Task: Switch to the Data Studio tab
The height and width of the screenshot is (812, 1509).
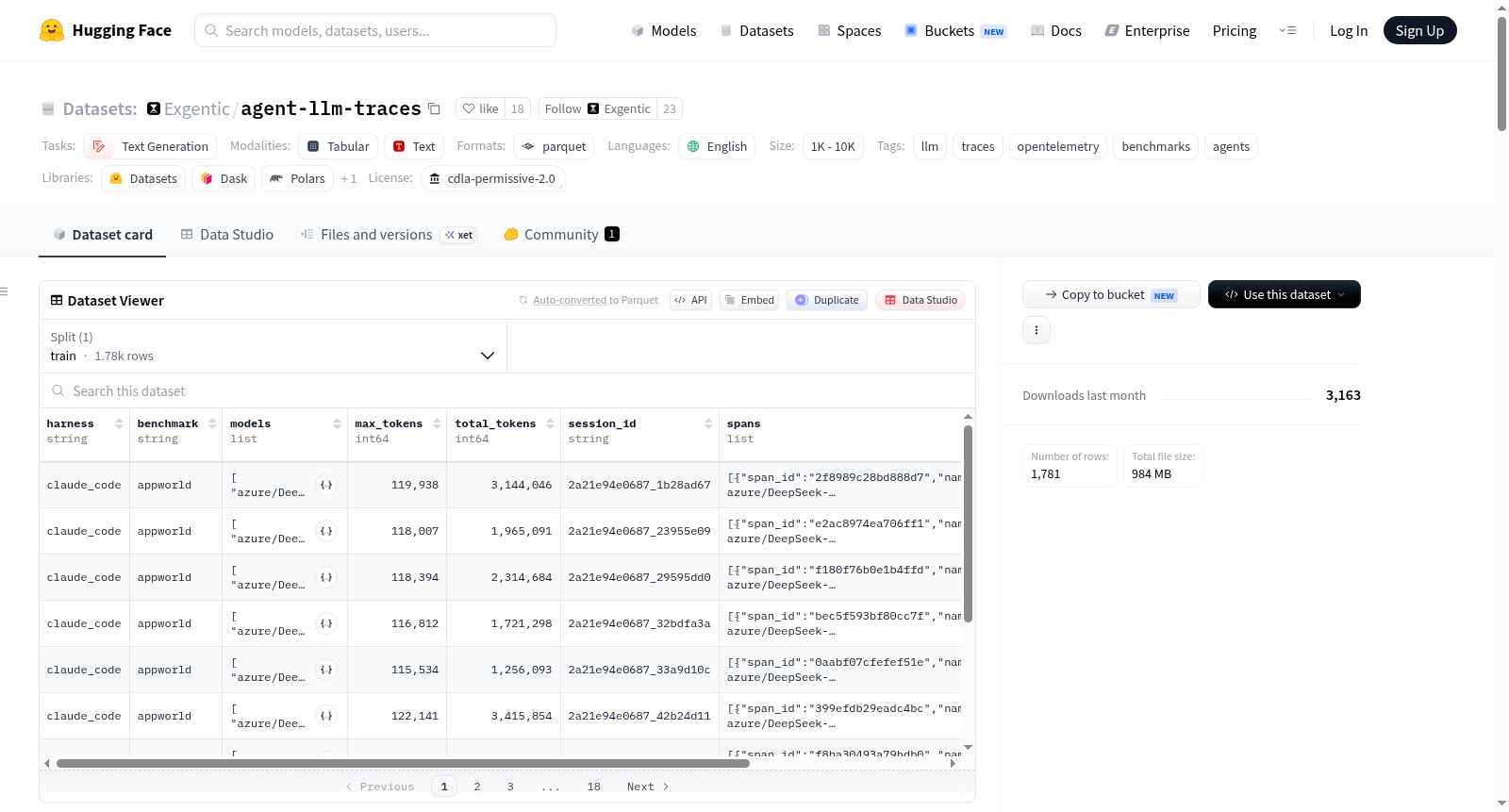Action: (x=226, y=235)
